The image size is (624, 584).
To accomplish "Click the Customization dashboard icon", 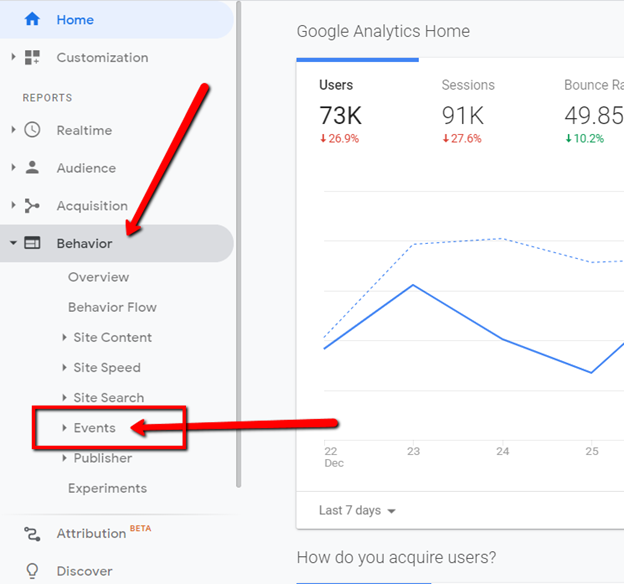I will pos(32,57).
